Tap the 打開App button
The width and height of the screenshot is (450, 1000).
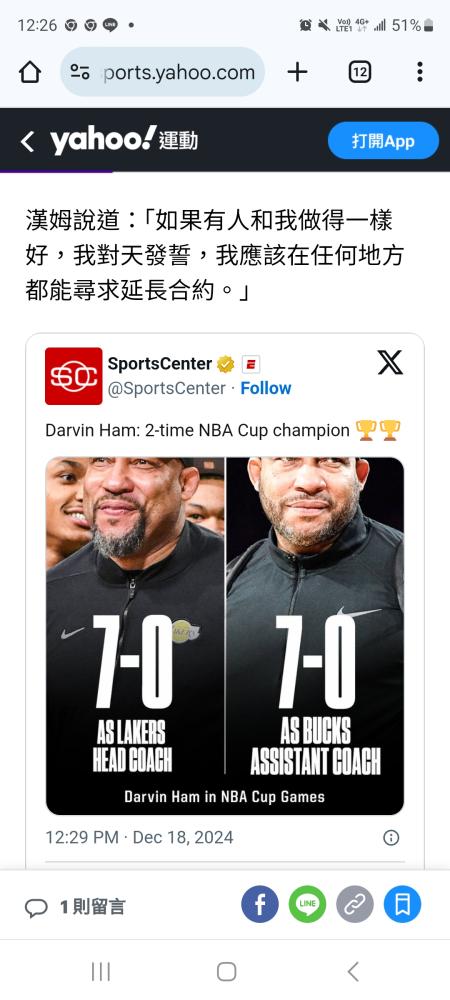pos(383,140)
